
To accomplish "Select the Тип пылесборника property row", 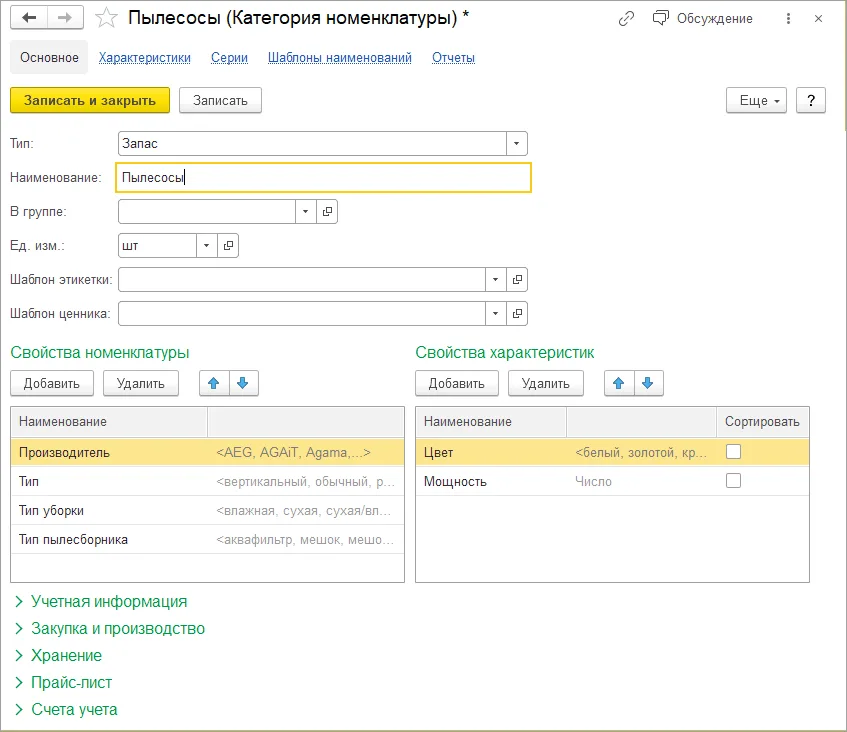I will click(207, 539).
